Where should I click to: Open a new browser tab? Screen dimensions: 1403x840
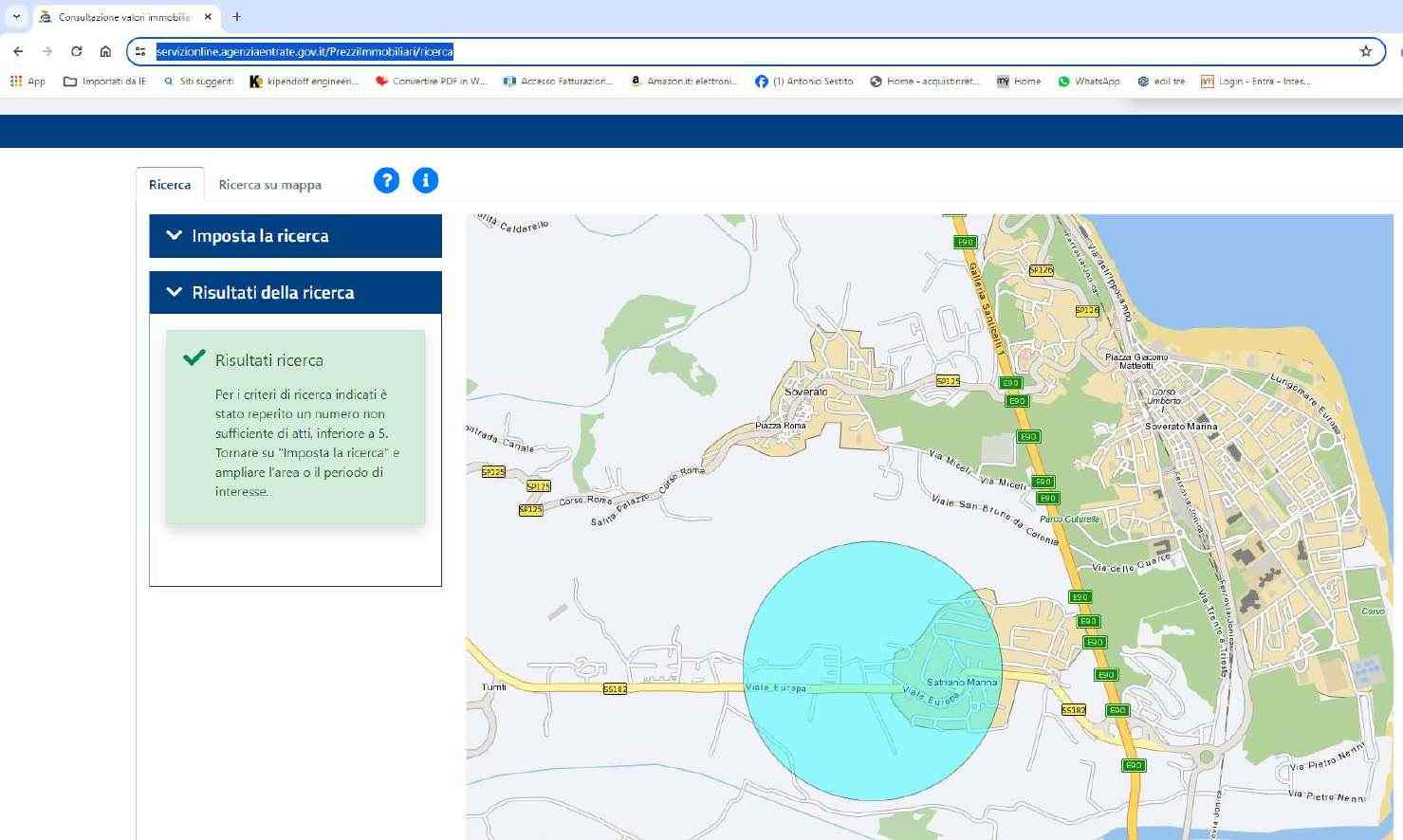tap(237, 16)
